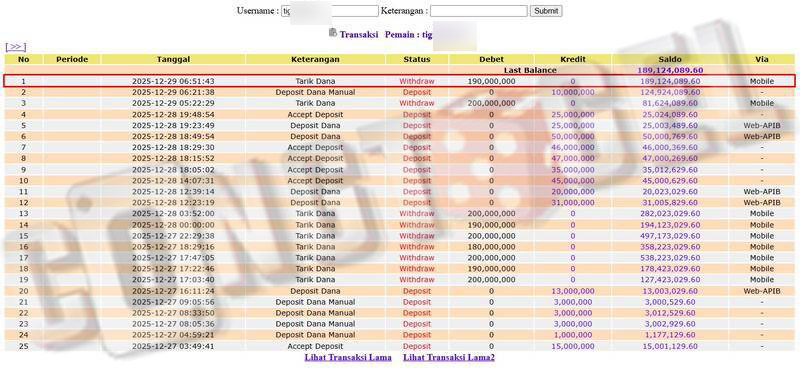
Task: Click the Last Balance label
Action: (530, 70)
